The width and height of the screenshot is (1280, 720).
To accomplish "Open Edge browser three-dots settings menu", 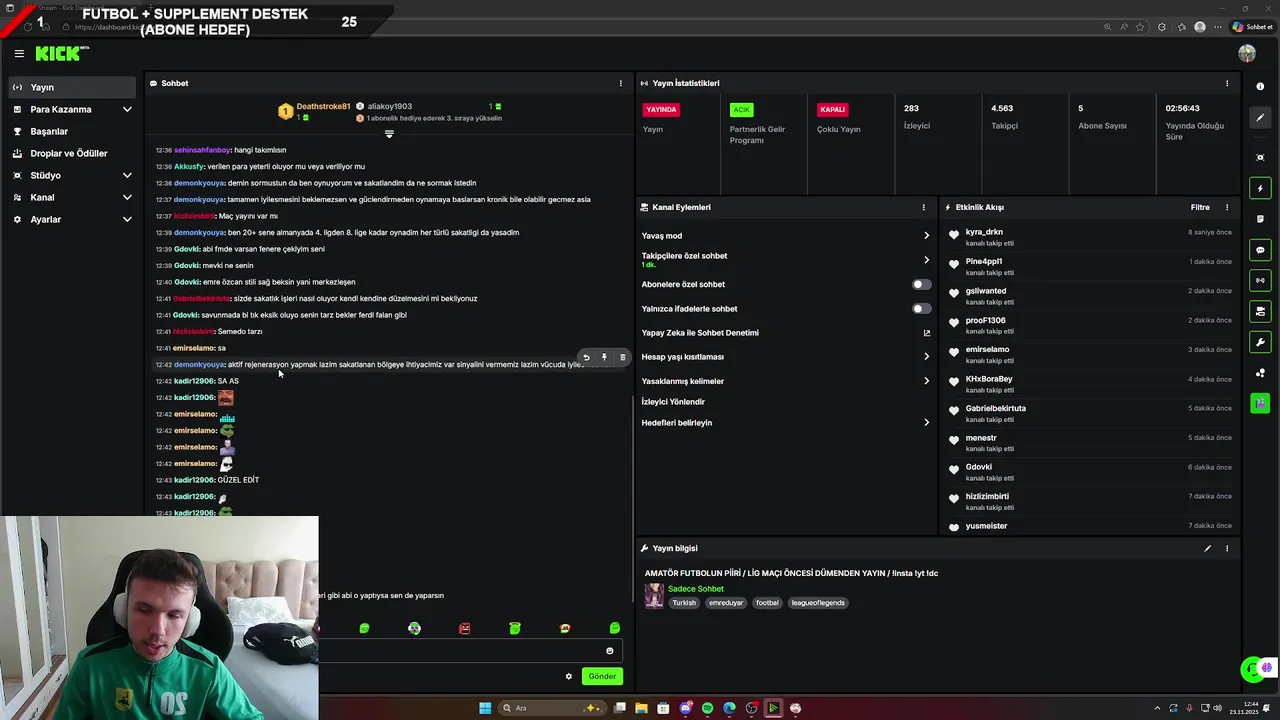I will [x=1219, y=27].
